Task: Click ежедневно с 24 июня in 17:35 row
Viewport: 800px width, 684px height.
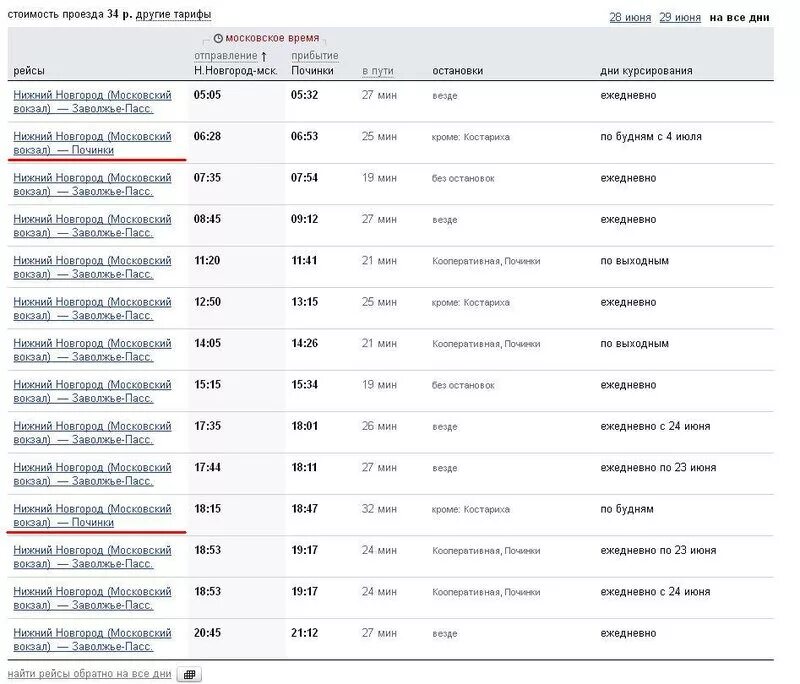Action: (x=655, y=426)
